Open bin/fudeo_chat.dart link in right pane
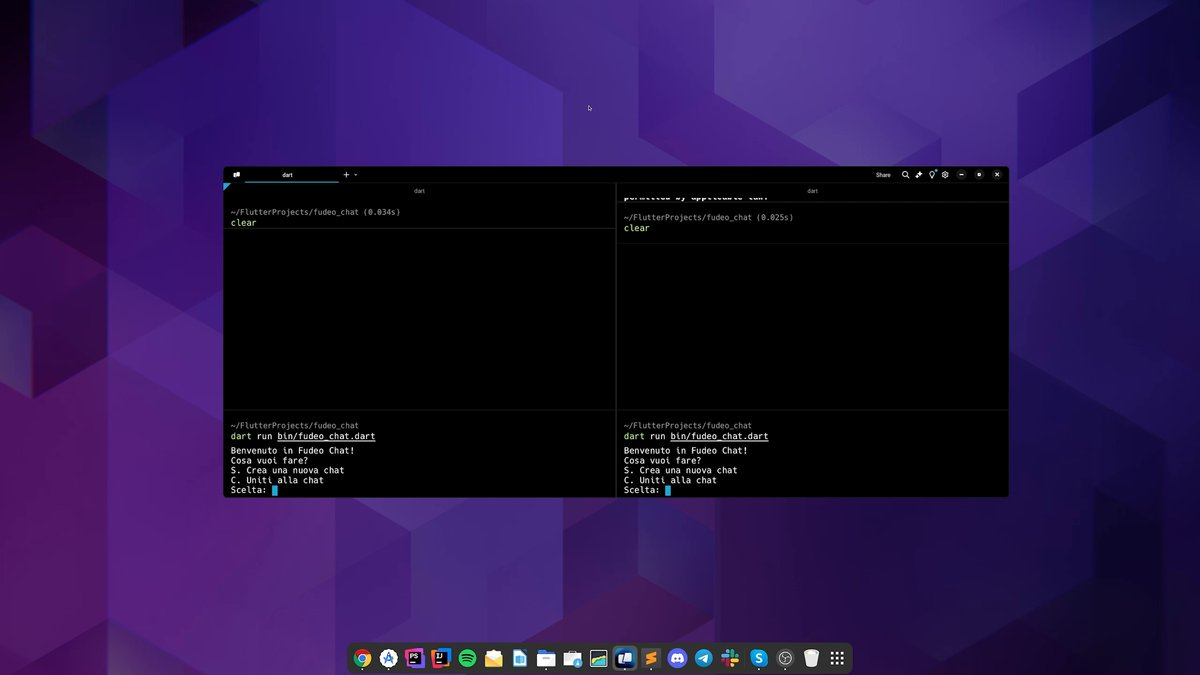The image size is (1200, 675). coord(719,436)
